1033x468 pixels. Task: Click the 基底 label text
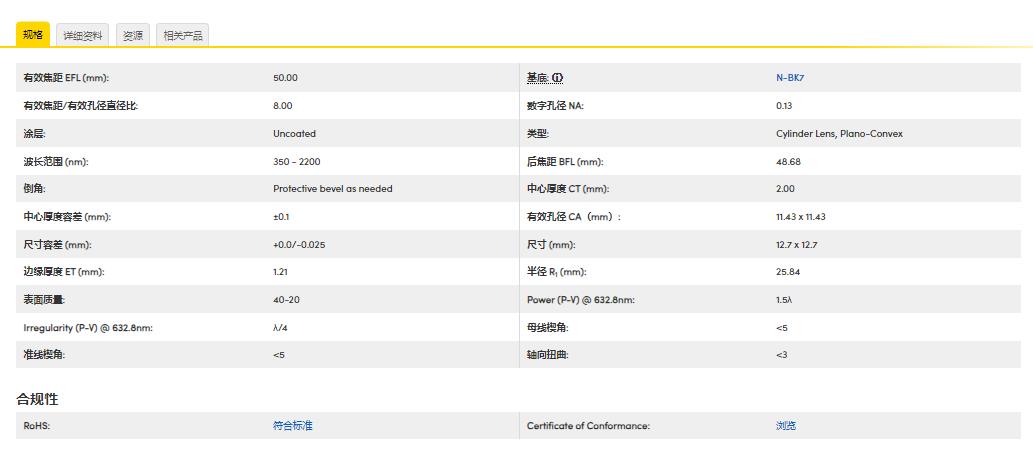point(538,78)
